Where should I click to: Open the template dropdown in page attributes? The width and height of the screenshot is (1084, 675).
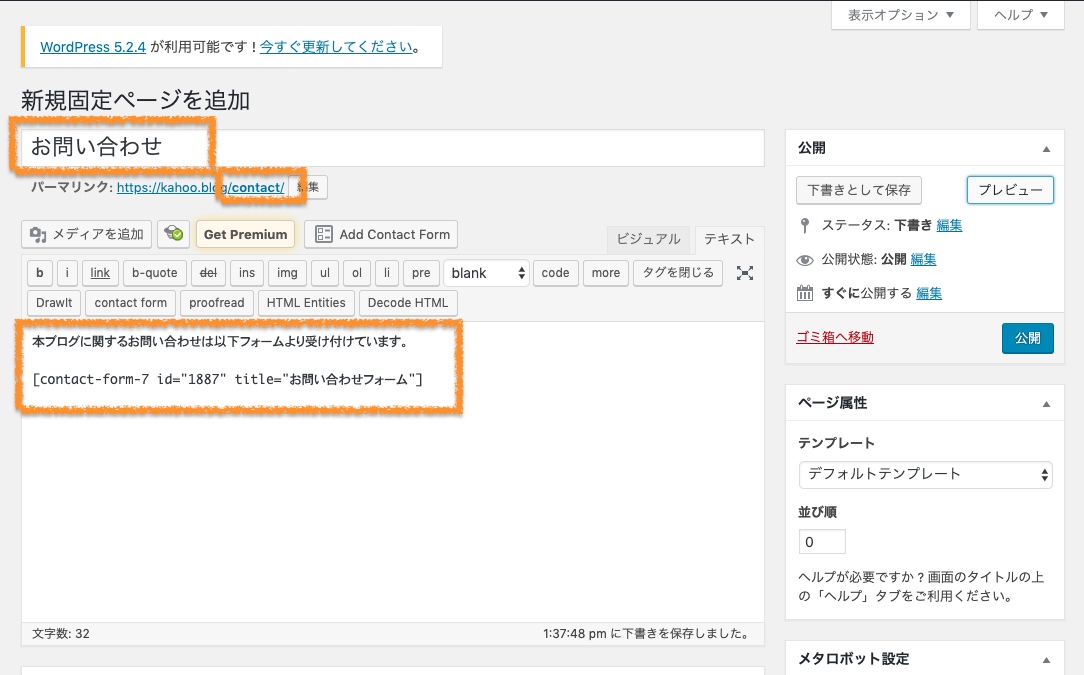tap(925, 474)
